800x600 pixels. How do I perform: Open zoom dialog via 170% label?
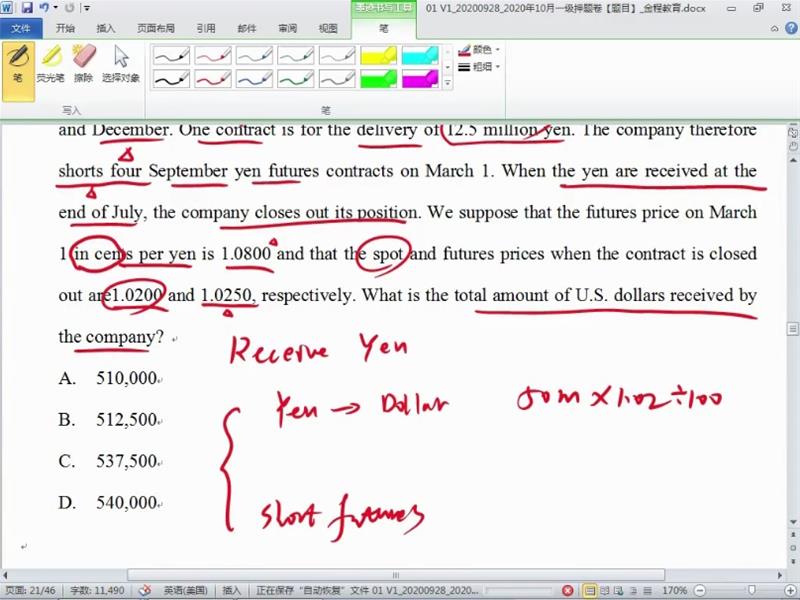[674, 590]
